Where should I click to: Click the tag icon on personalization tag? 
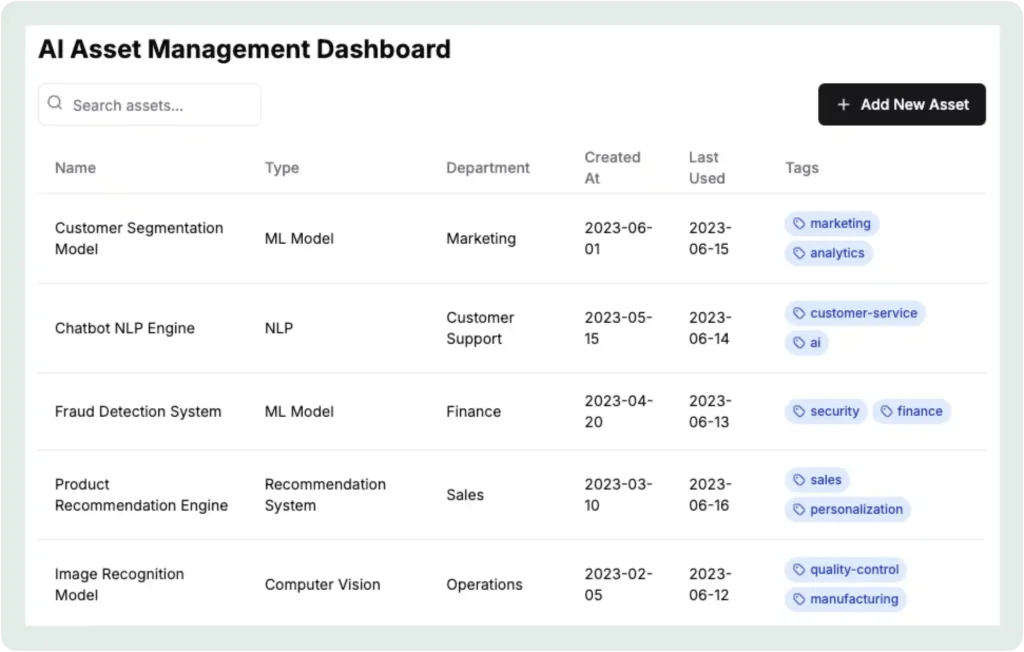[799, 509]
